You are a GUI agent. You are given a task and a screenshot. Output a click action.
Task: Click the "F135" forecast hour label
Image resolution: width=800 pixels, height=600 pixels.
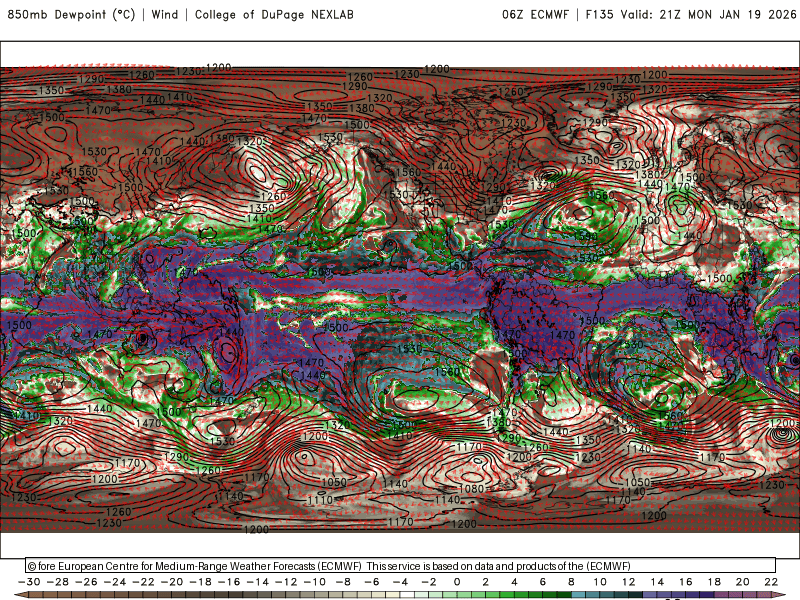599,15
